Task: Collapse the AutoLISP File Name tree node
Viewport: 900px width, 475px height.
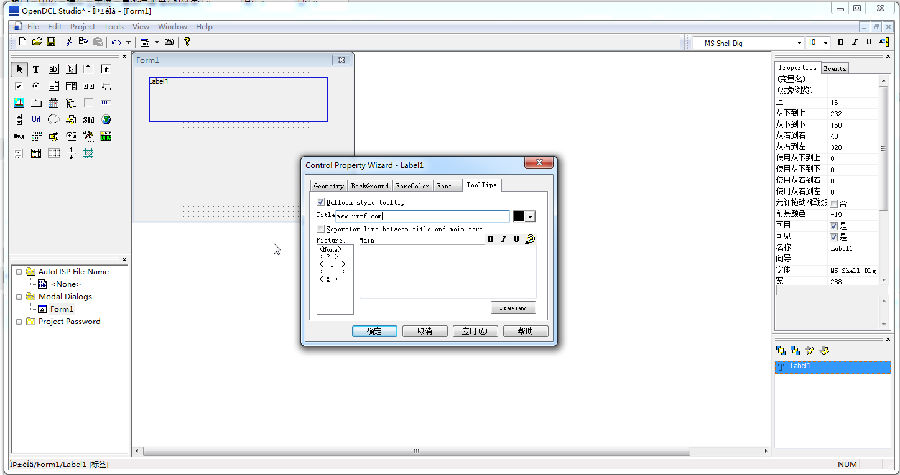Action: pyautogui.click(x=19, y=272)
